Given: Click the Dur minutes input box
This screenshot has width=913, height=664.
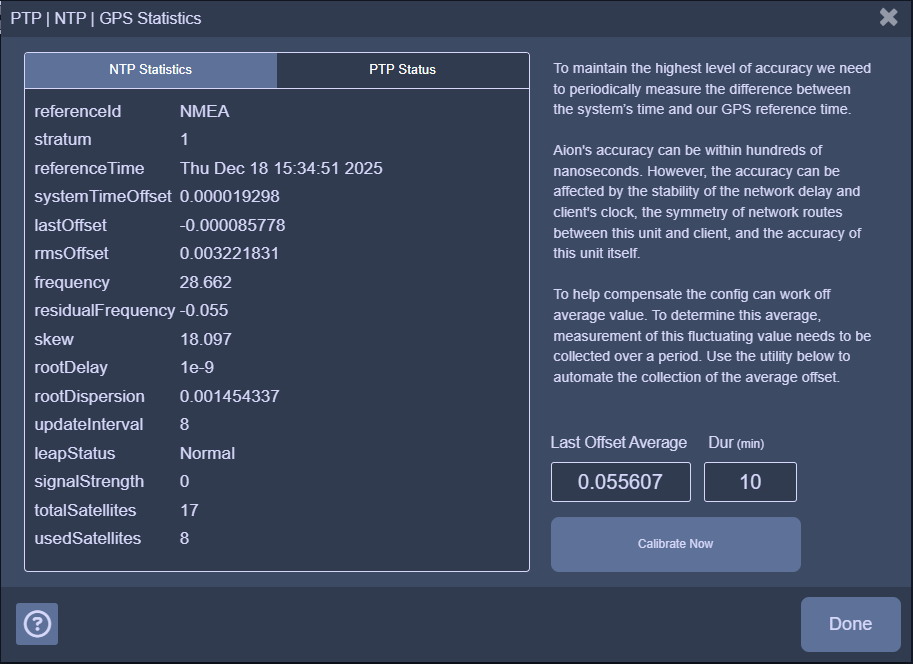Looking at the screenshot, I should click(x=750, y=482).
